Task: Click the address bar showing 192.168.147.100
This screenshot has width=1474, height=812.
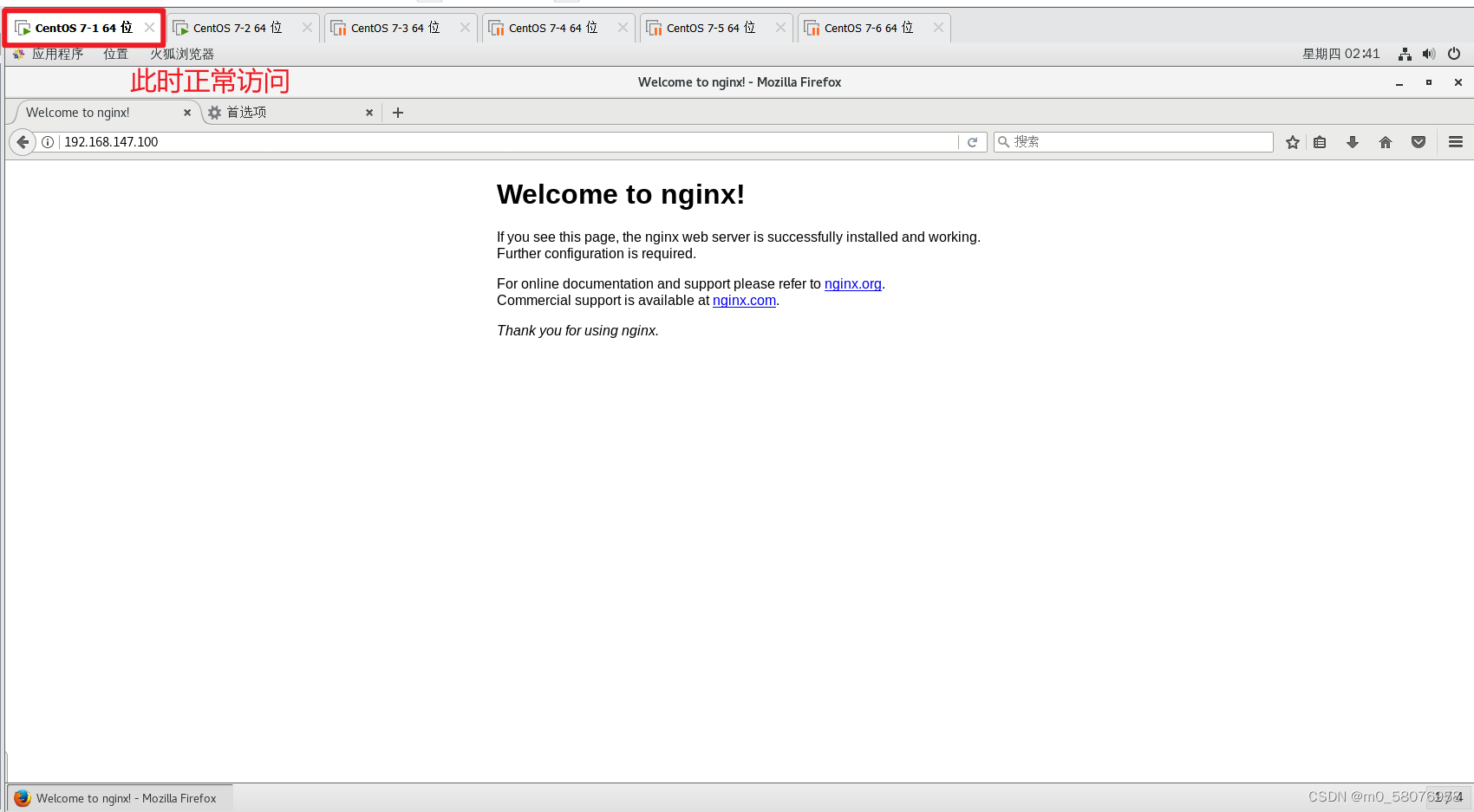Action: click(508, 142)
